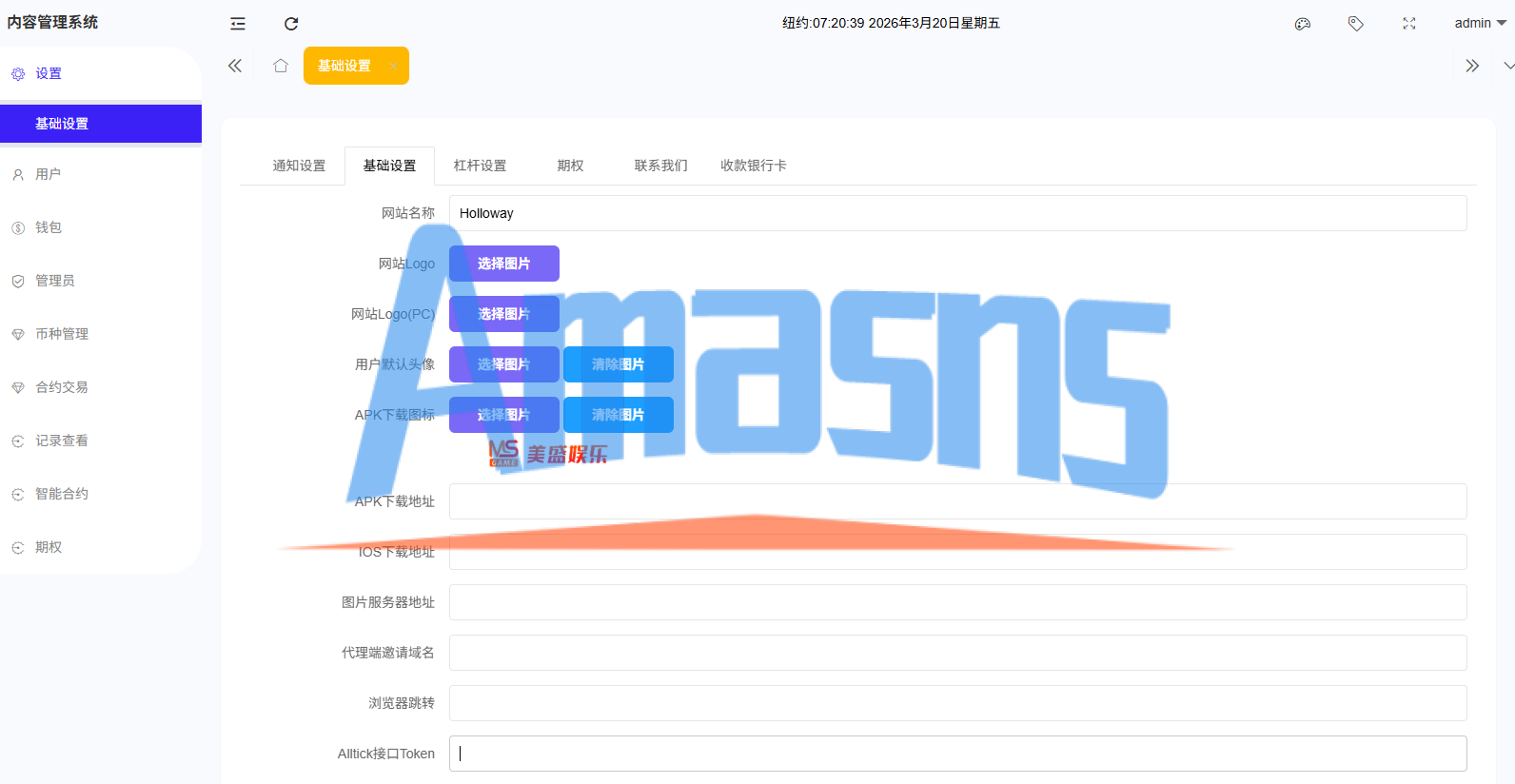Clear the APK下载图标 image

point(619,415)
